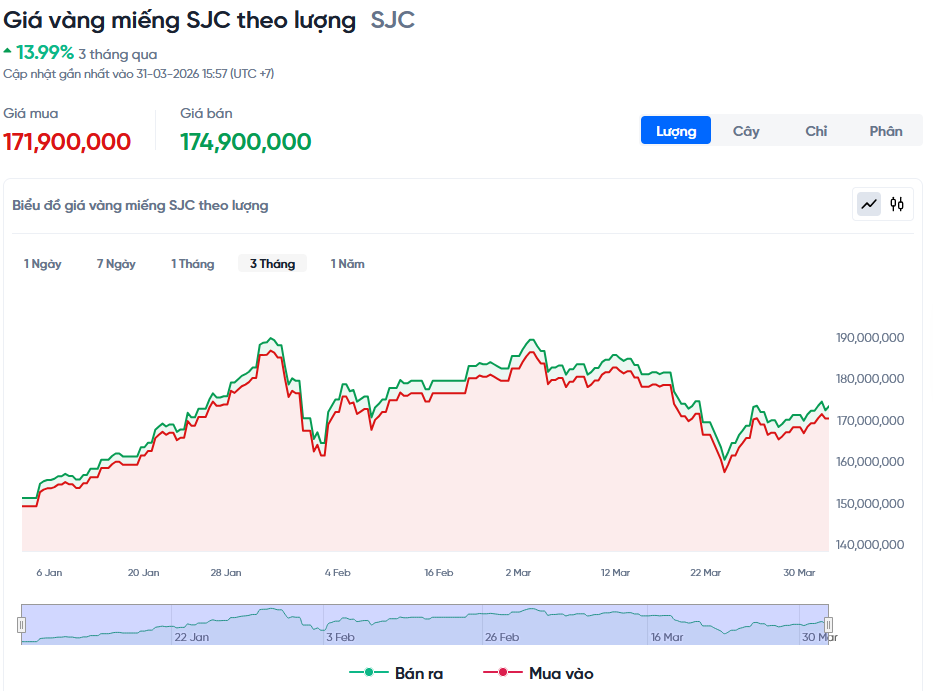Switch to 1 Tháng time range

coord(193,264)
